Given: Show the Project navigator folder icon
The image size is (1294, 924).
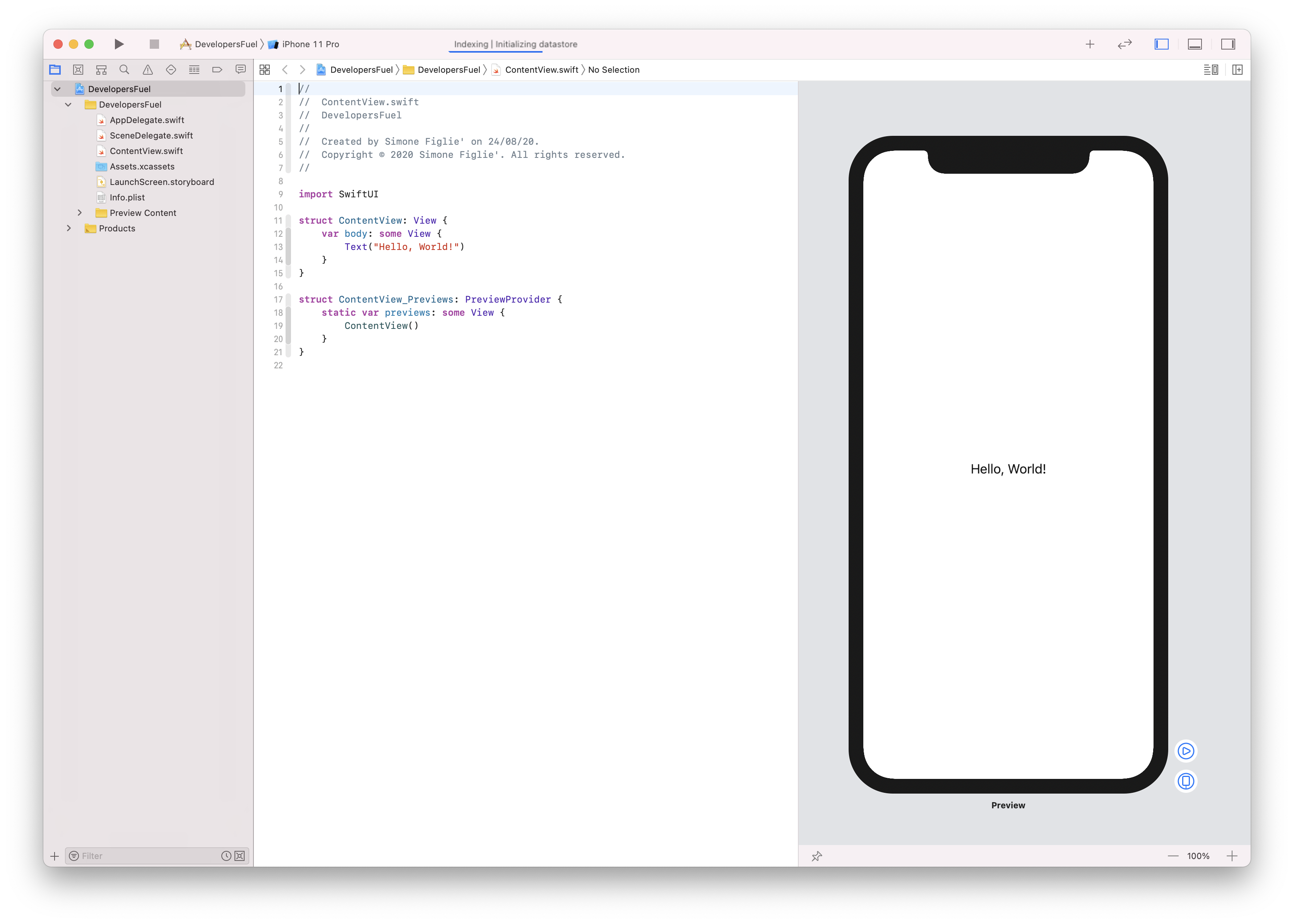Looking at the screenshot, I should pos(55,69).
